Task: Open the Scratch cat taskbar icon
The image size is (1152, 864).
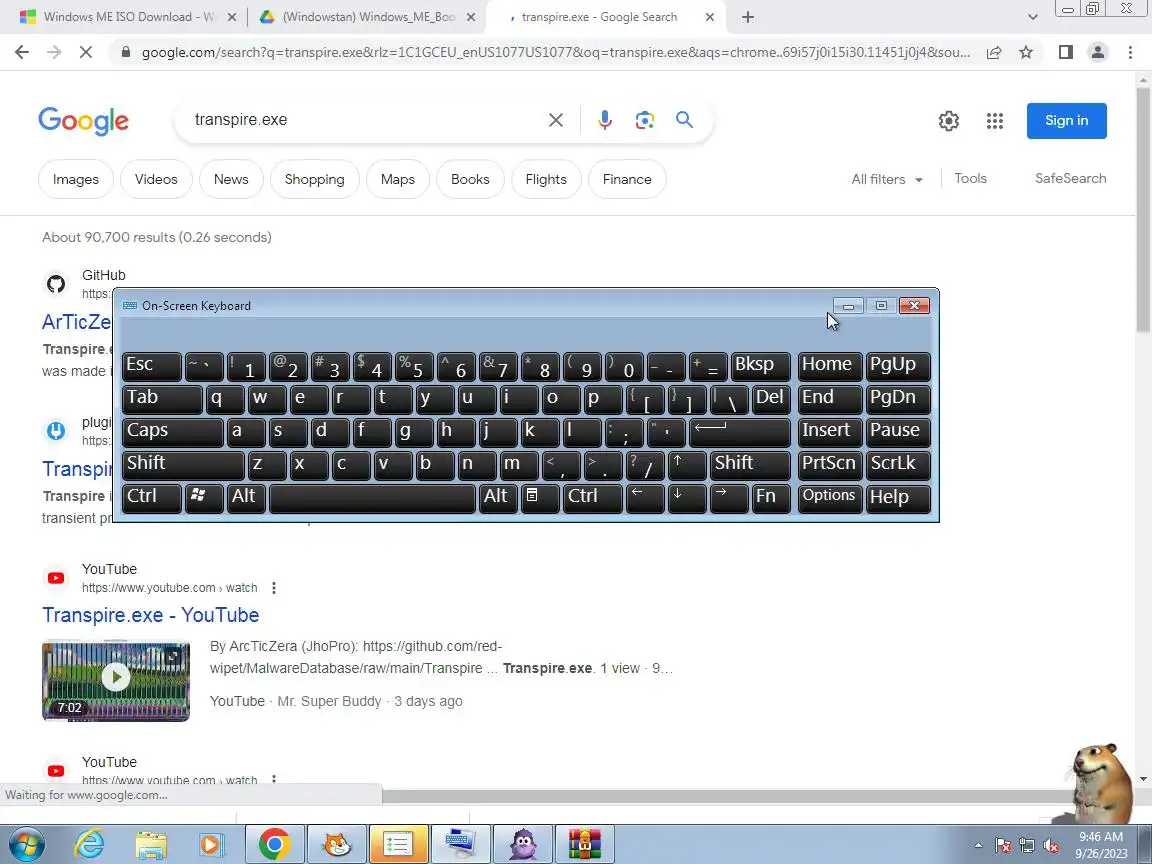Action: click(x=337, y=844)
